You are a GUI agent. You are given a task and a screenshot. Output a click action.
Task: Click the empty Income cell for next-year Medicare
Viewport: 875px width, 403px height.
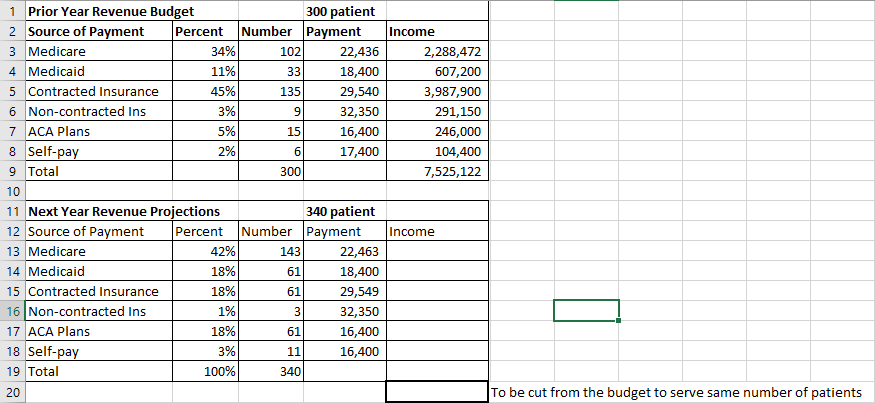437,252
